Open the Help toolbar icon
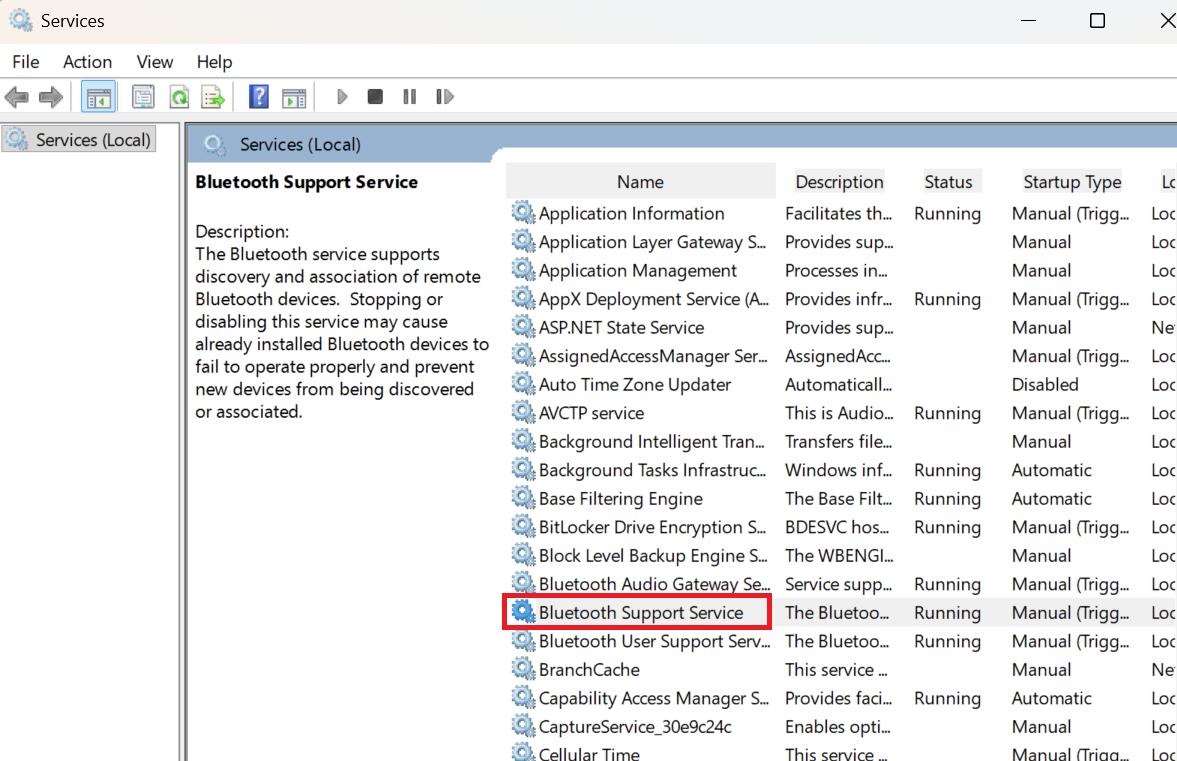1177x761 pixels. click(258, 97)
